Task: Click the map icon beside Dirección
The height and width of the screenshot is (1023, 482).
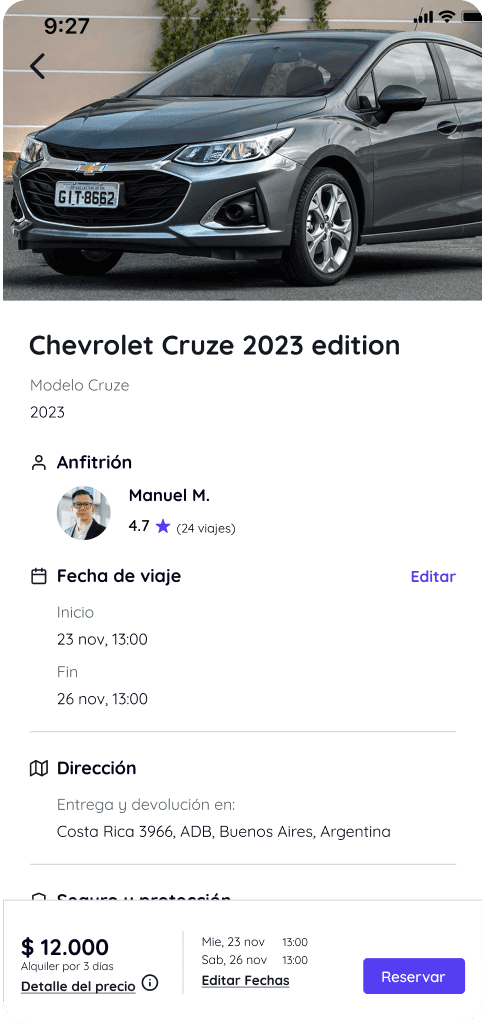Action: [39, 769]
